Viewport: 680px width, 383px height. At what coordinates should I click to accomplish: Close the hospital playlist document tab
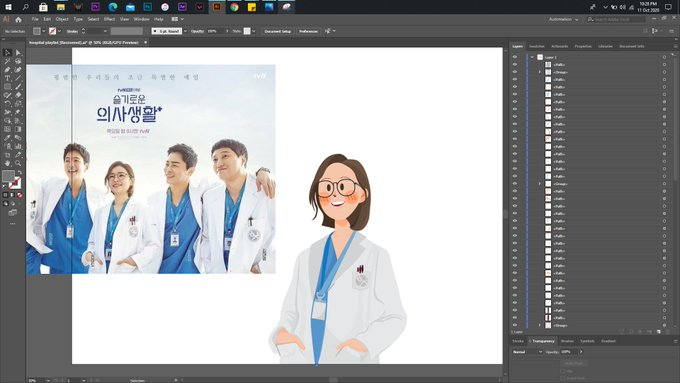pos(146,43)
